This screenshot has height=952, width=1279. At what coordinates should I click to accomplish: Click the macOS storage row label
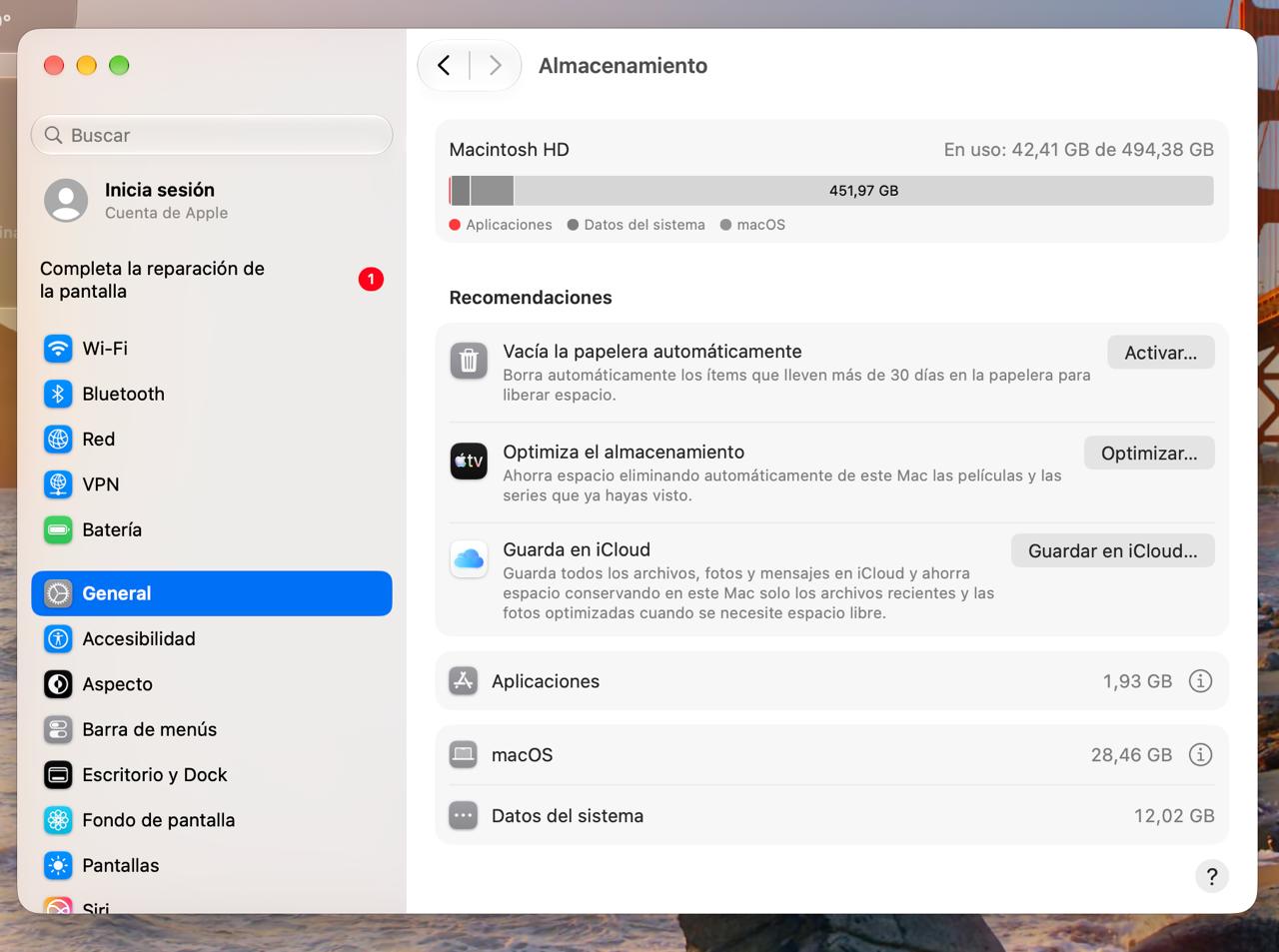[x=522, y=755]
